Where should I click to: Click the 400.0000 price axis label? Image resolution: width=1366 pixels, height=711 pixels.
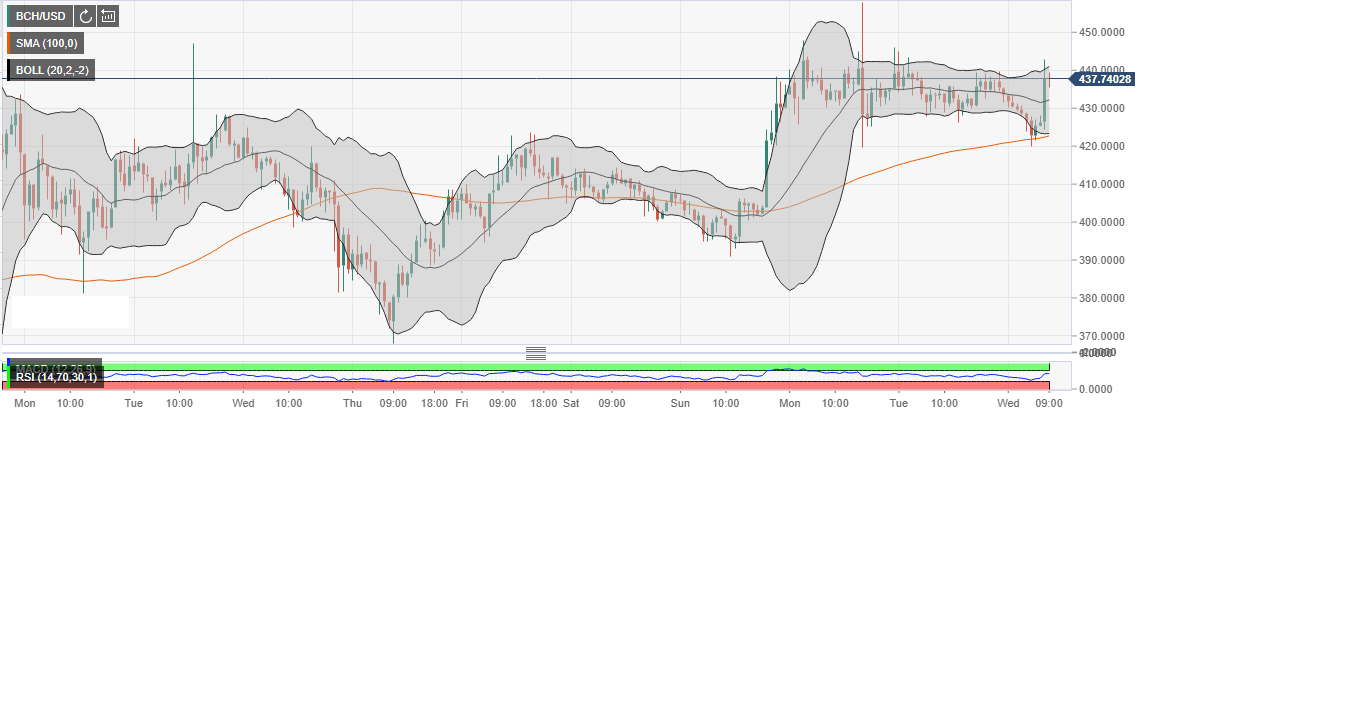tap(1102, 222)
